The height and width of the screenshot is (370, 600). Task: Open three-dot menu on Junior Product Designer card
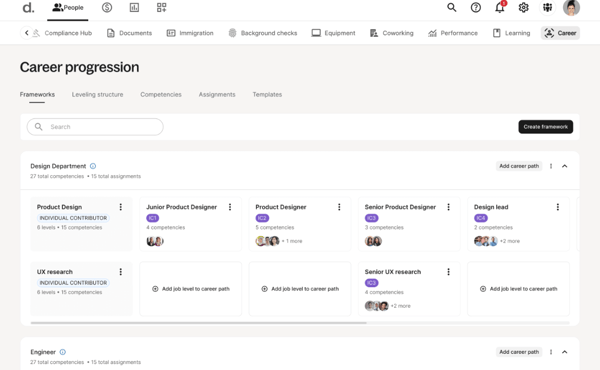click(x=230, y=207)
